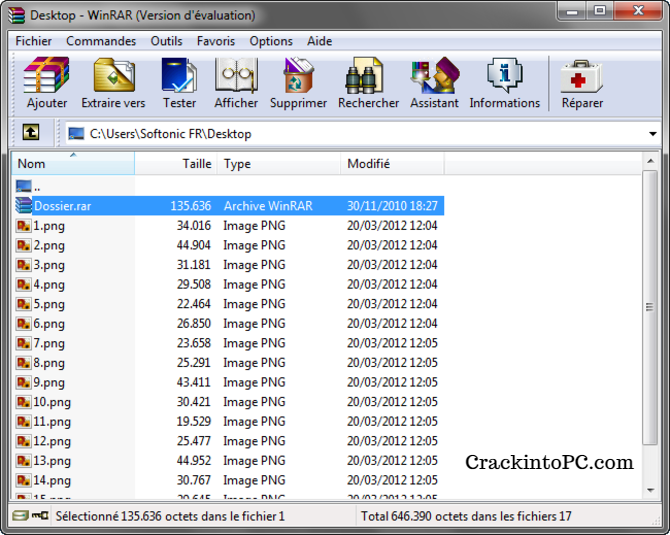This screenshot has height=535, width=670.
Task: Click the size value 44.904
Action: 194,245
